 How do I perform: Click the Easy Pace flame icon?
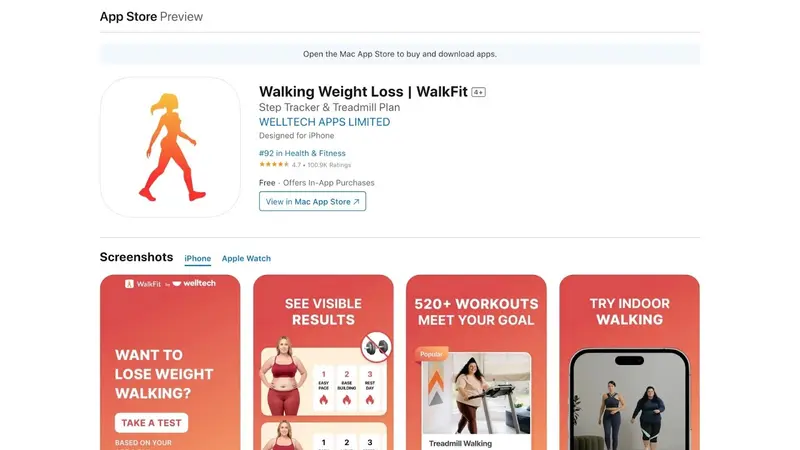(x=323, y=399)
